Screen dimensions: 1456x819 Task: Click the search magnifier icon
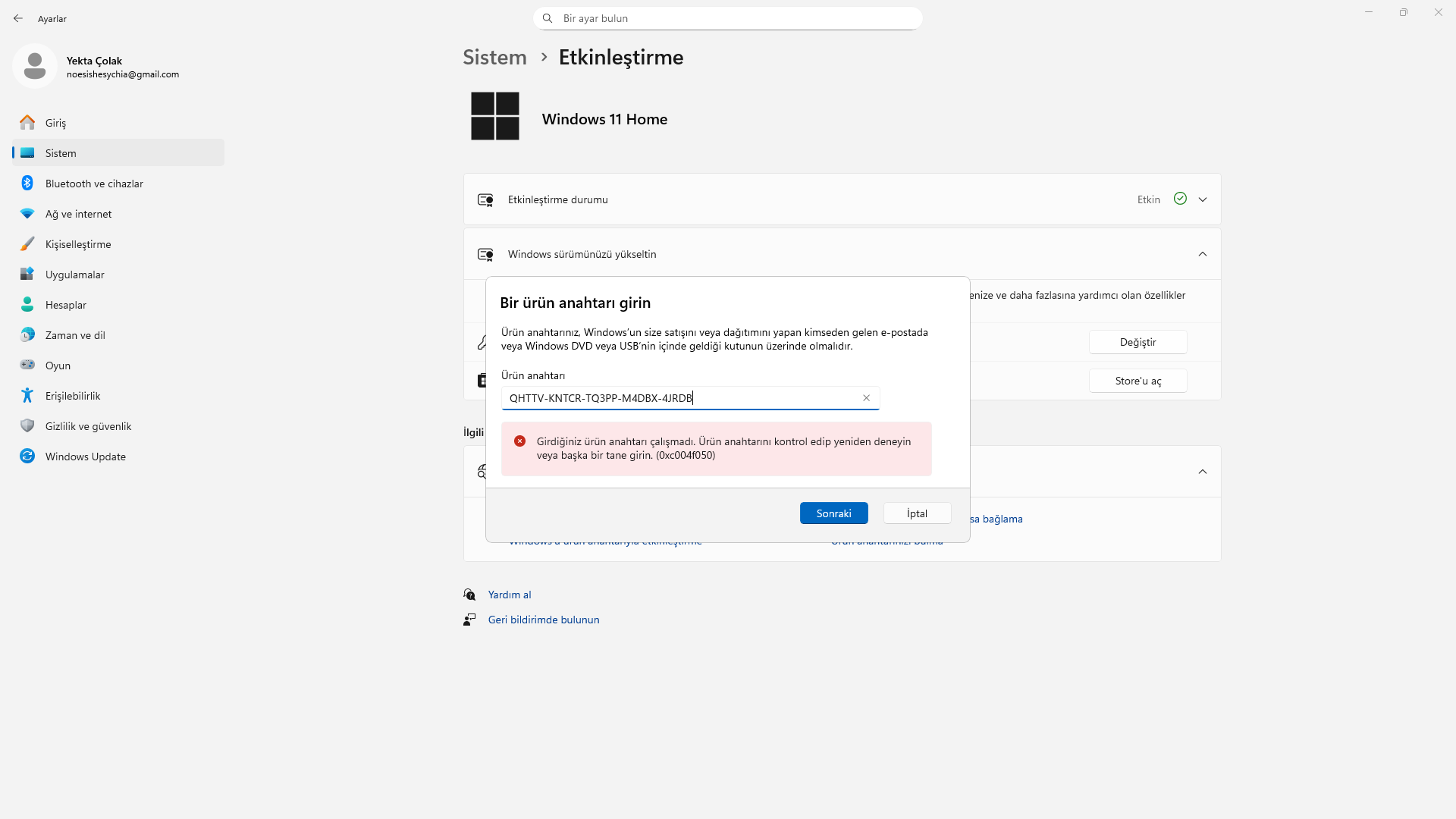pos(548,18)
